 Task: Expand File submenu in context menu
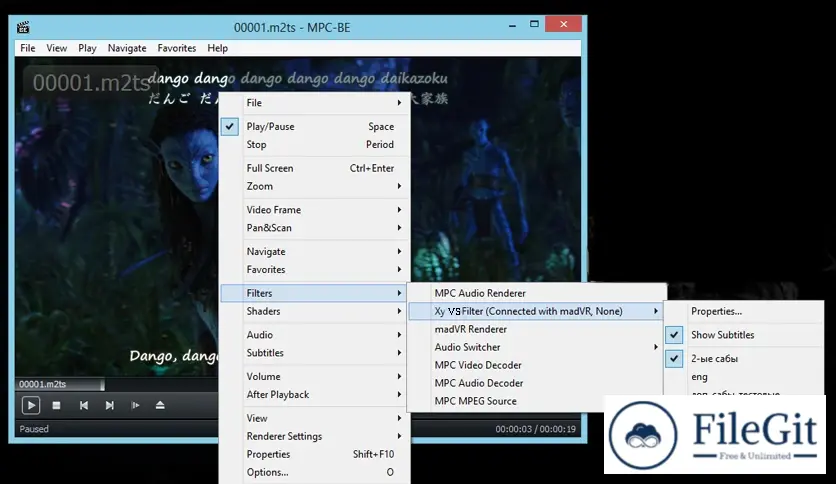315,103
